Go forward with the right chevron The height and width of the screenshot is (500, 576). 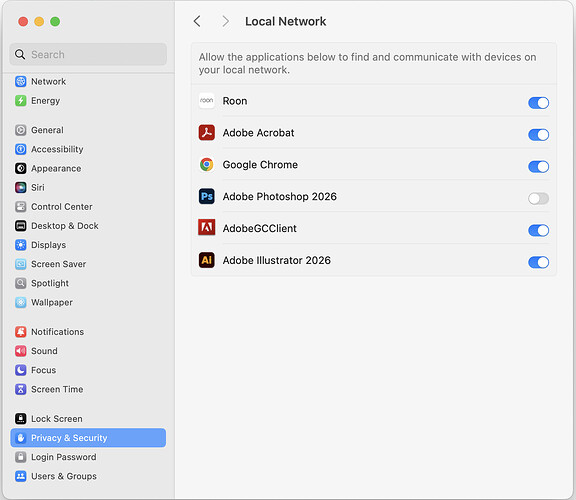click(x=225, y=21)
